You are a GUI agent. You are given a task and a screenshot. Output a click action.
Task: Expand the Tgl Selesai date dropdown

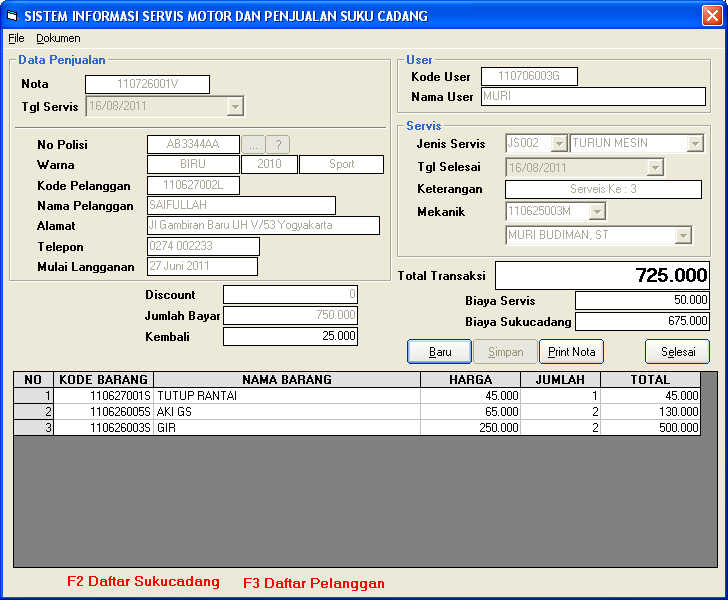655,167
